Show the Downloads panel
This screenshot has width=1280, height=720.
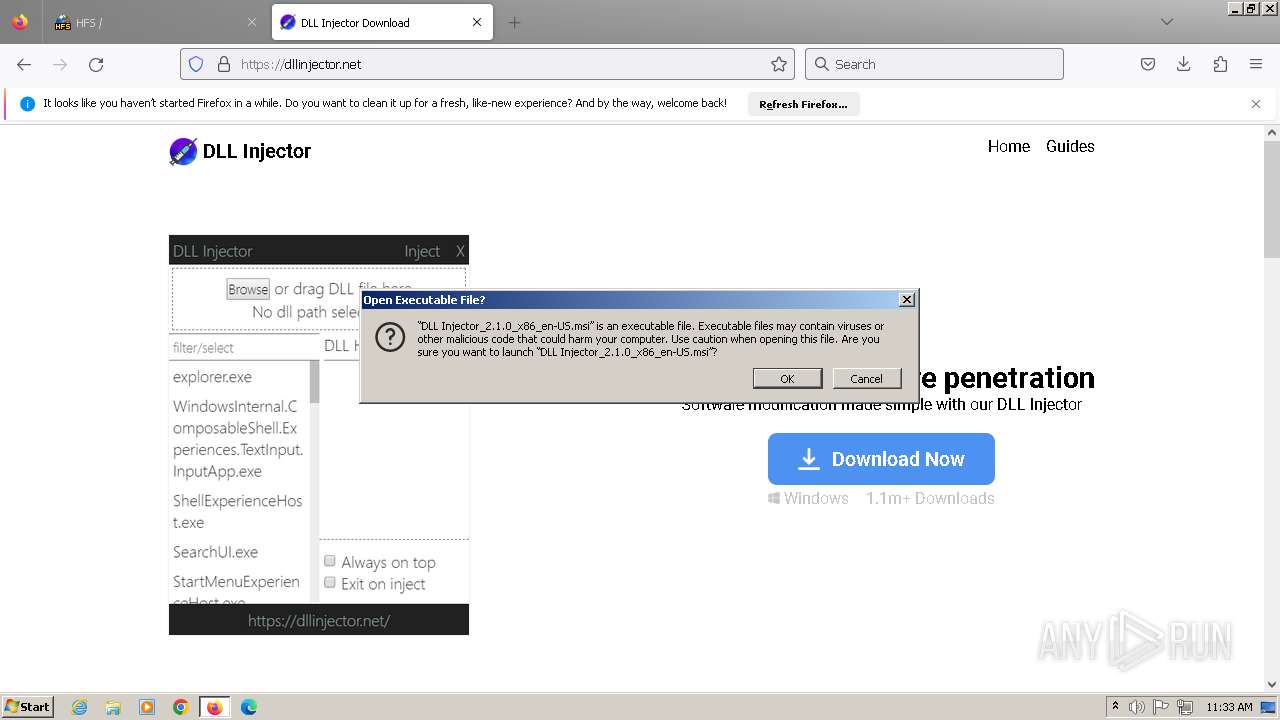pyautogui.click(x=1184, y=64)
